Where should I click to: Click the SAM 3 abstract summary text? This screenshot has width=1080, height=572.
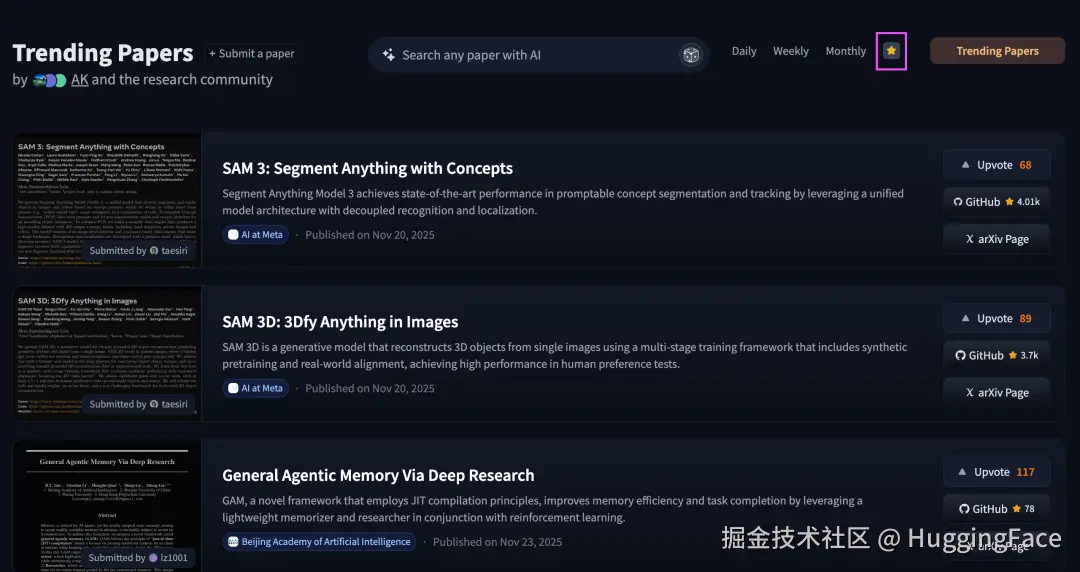tap(563, 202)
